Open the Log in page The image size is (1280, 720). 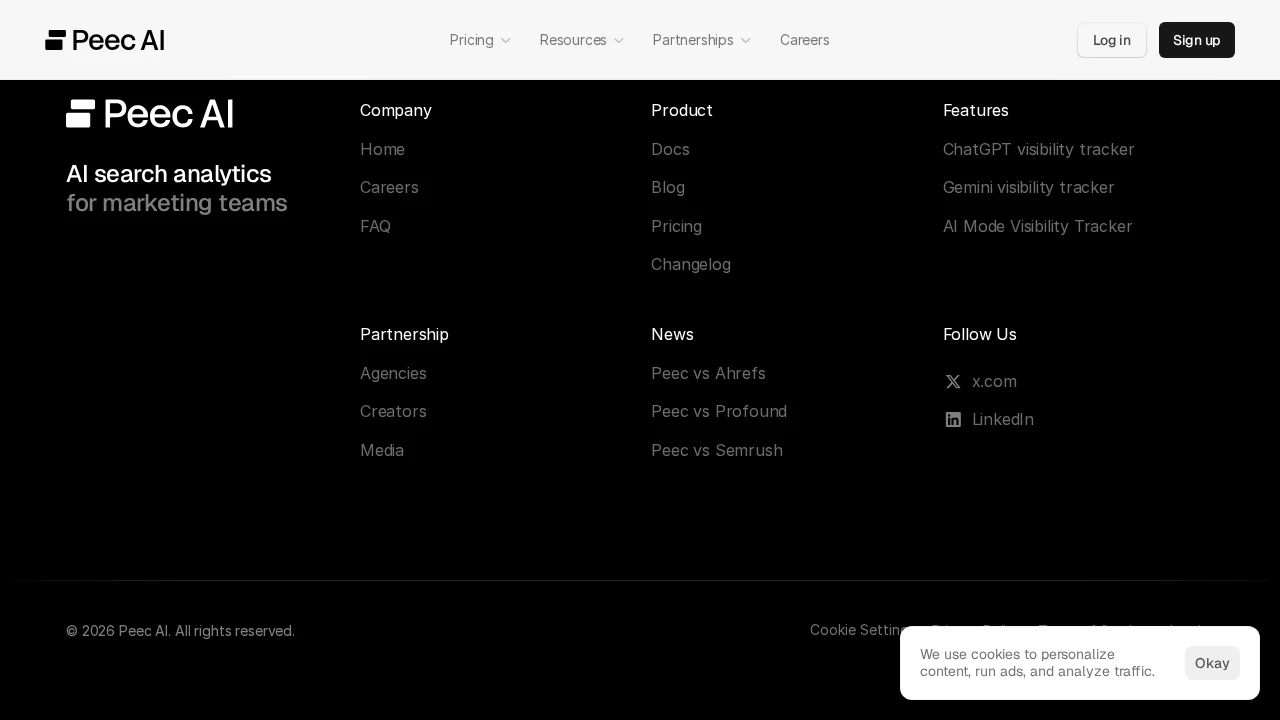tap(1111, 40)
